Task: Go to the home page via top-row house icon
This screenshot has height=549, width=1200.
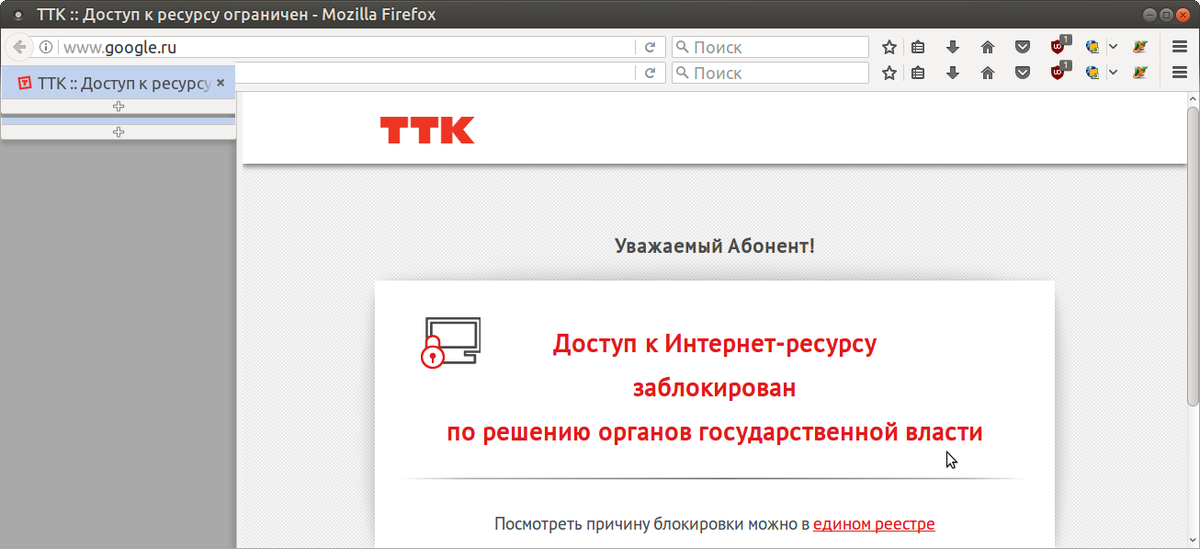Action: click(988, 47)
